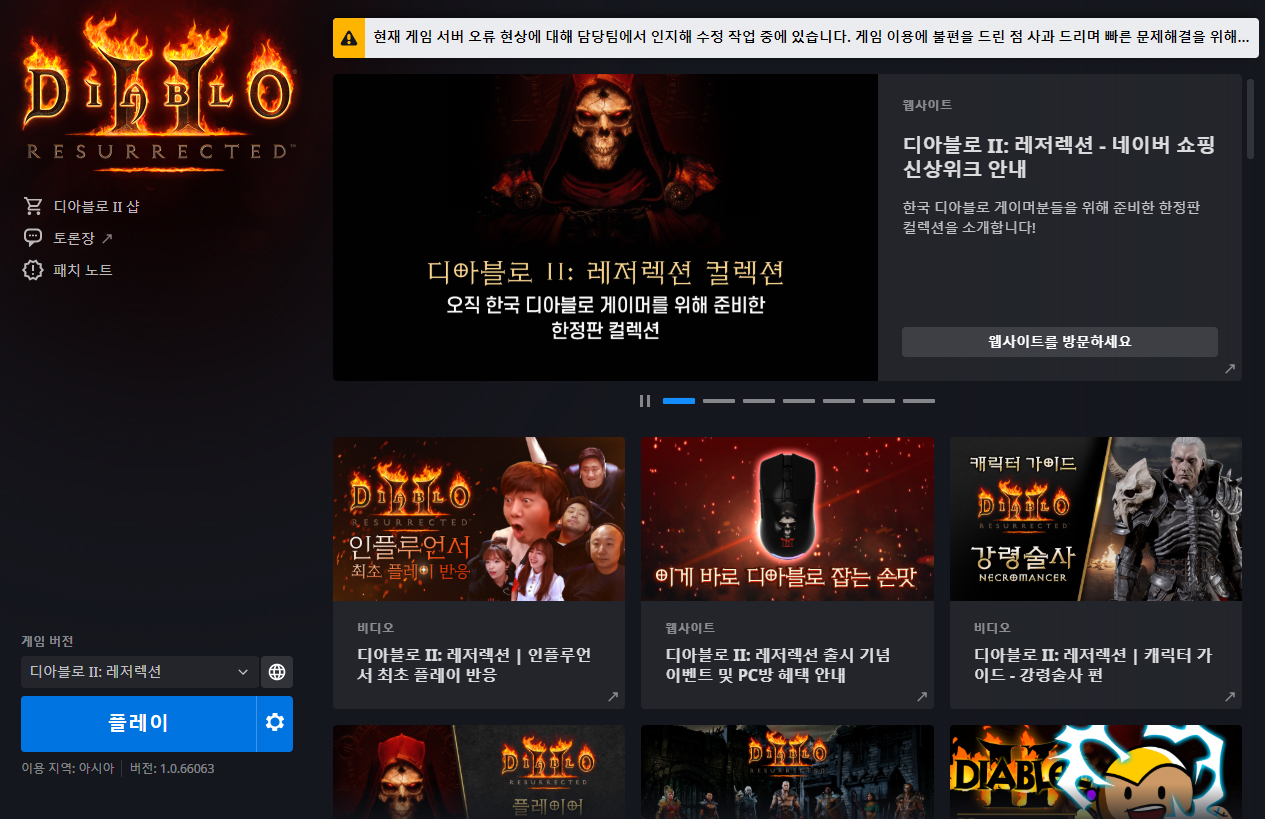Viewport: 1265px width, 819px height.
Task: Click title 네이버 쇼핑 신상위크 안내
Action: pos(1059,157)
